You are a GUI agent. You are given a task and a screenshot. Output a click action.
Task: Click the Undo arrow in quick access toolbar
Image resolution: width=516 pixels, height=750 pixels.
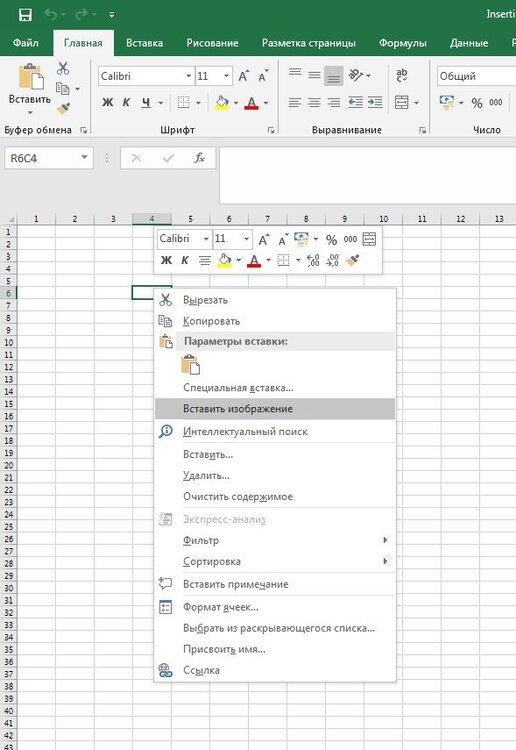51,15
